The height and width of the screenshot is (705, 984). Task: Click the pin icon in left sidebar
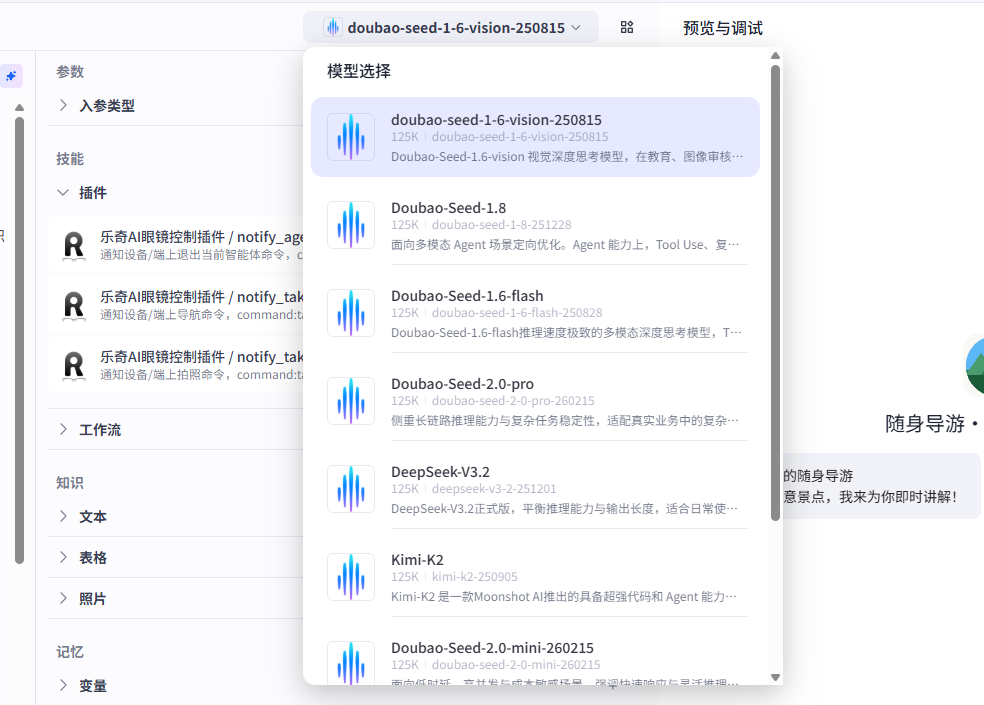pos(11,76)
